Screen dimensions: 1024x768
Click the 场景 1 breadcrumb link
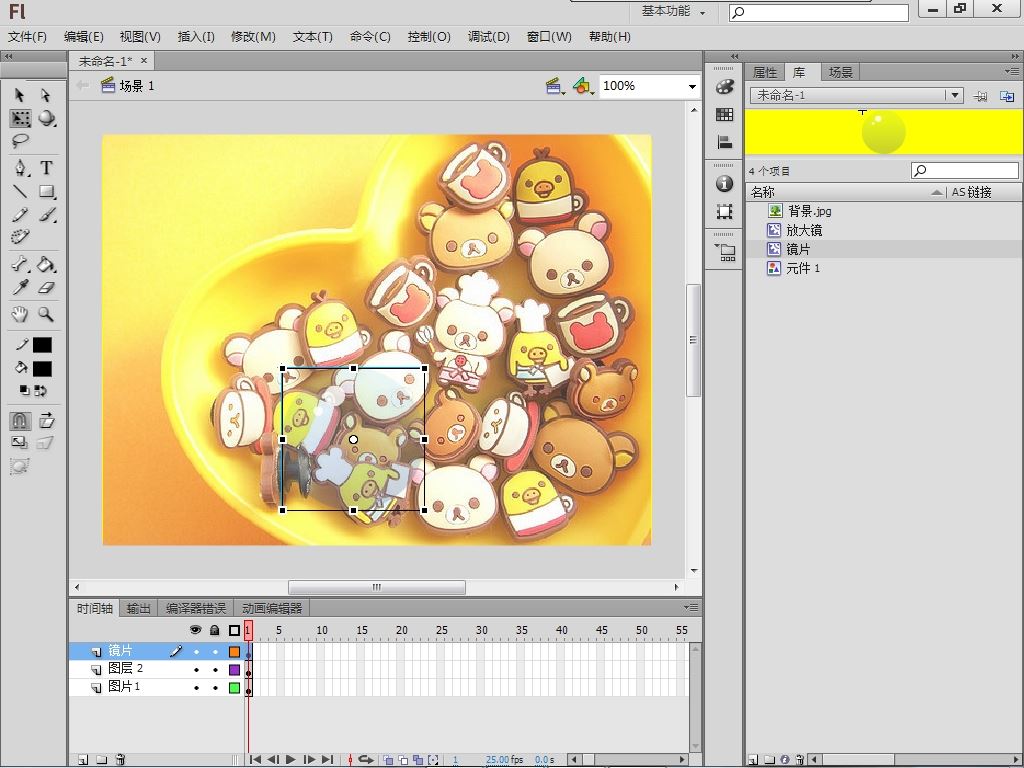coord(137,86)
